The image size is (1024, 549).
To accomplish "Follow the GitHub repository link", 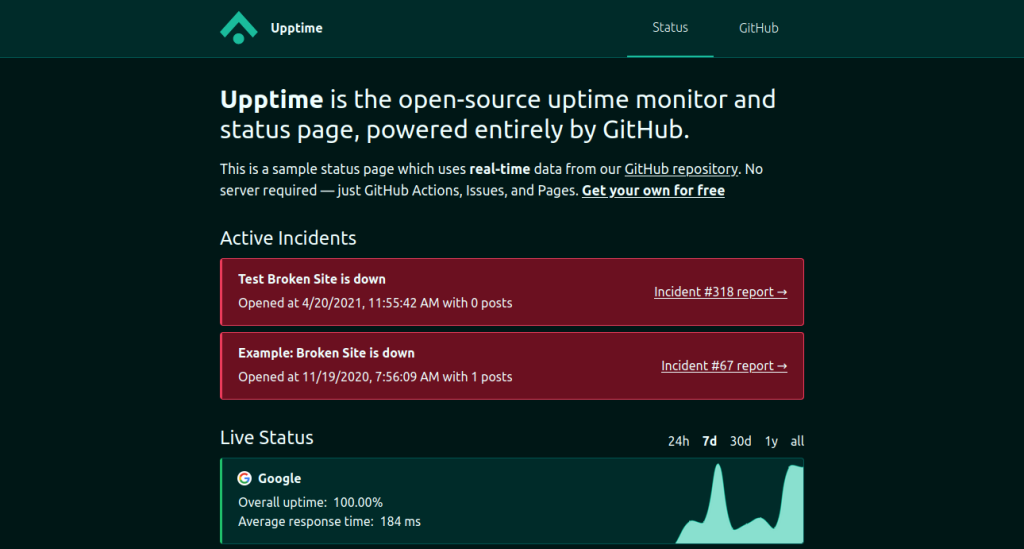I will (x=681, y=169).
